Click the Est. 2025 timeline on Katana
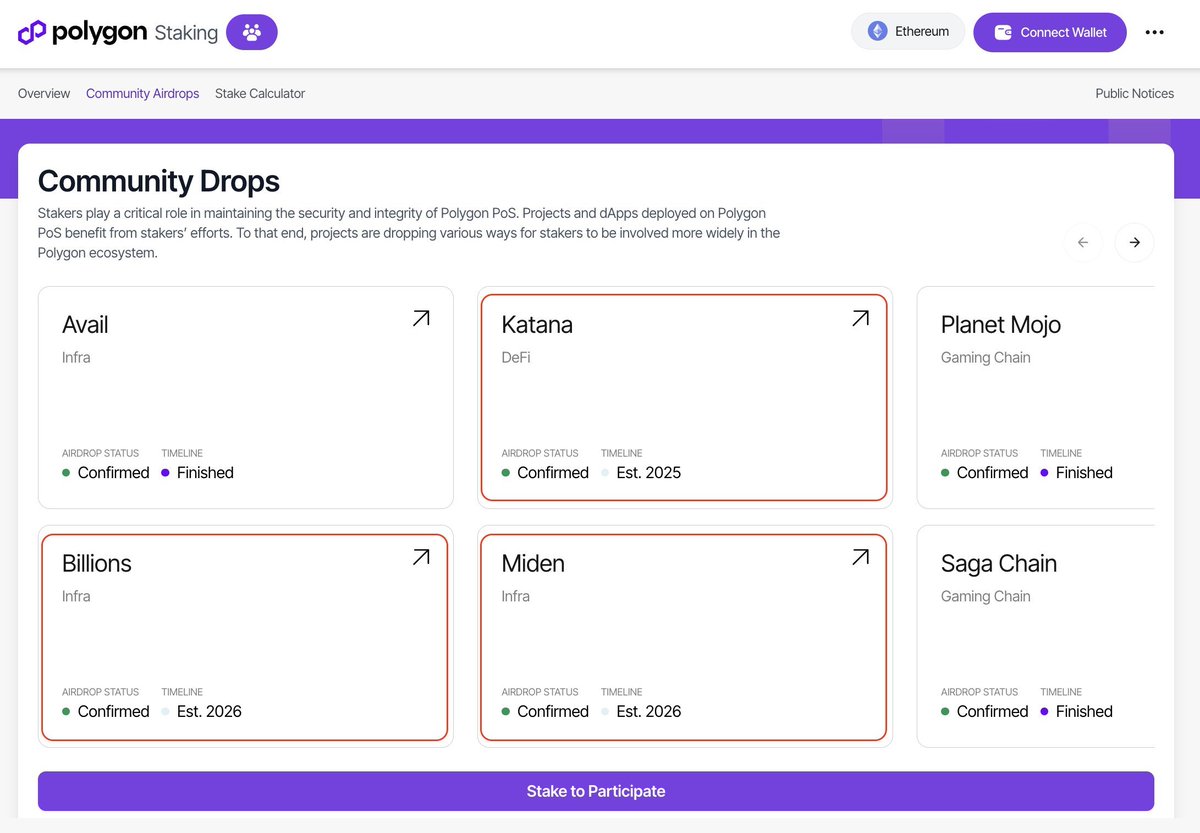This screenshot has height=833, width=1200. tap(649, 473)
